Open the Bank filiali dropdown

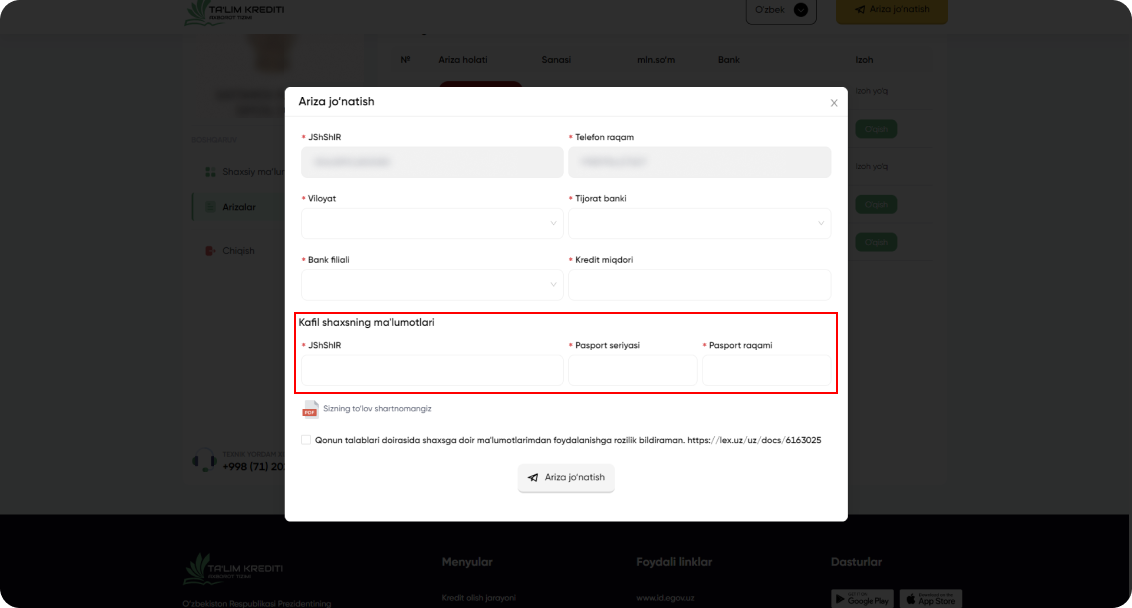coord(432,285)
